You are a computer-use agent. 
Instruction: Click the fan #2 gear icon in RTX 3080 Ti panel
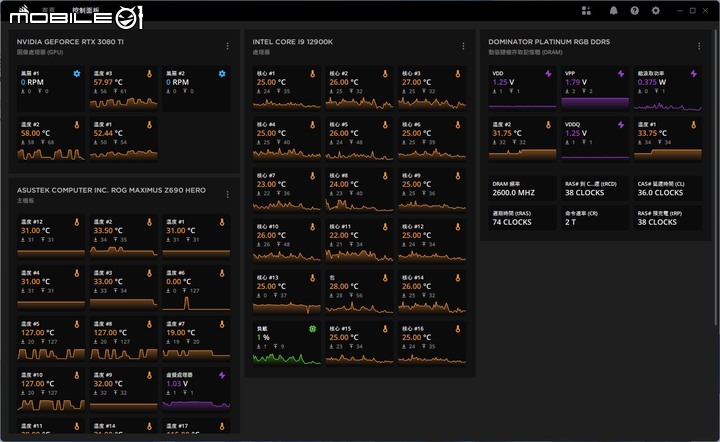[x=222, y=73]
